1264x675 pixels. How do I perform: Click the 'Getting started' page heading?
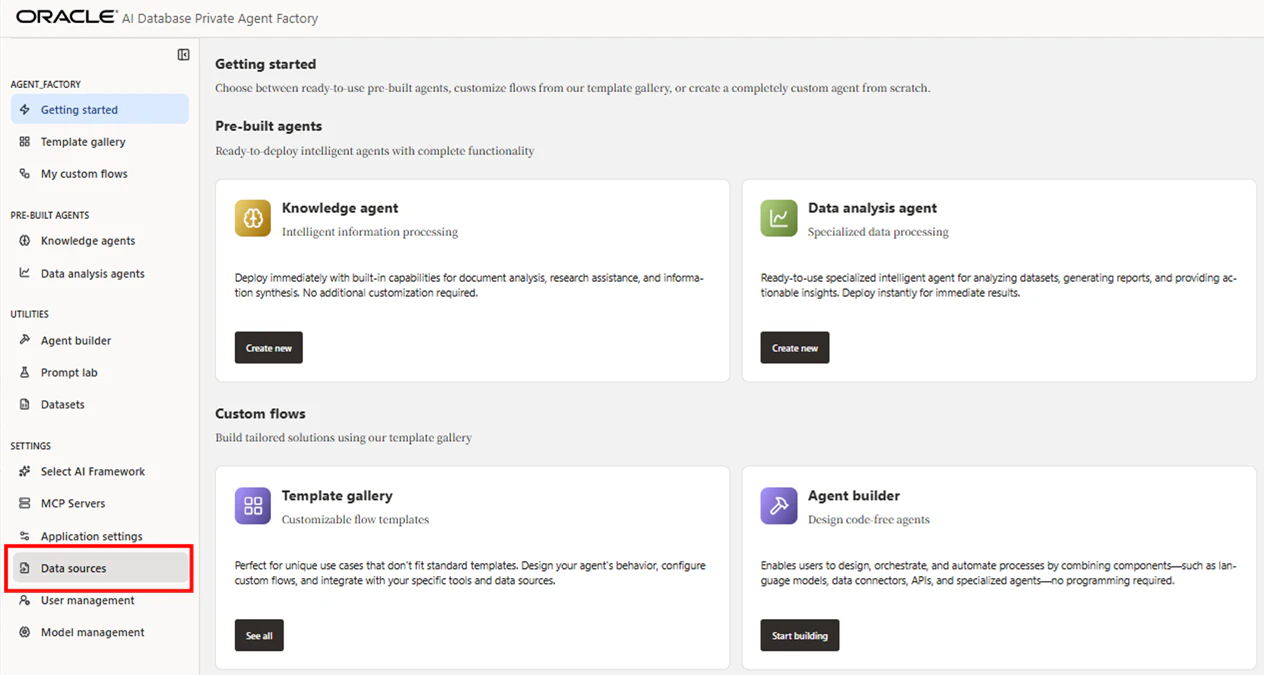coord(266,64)
